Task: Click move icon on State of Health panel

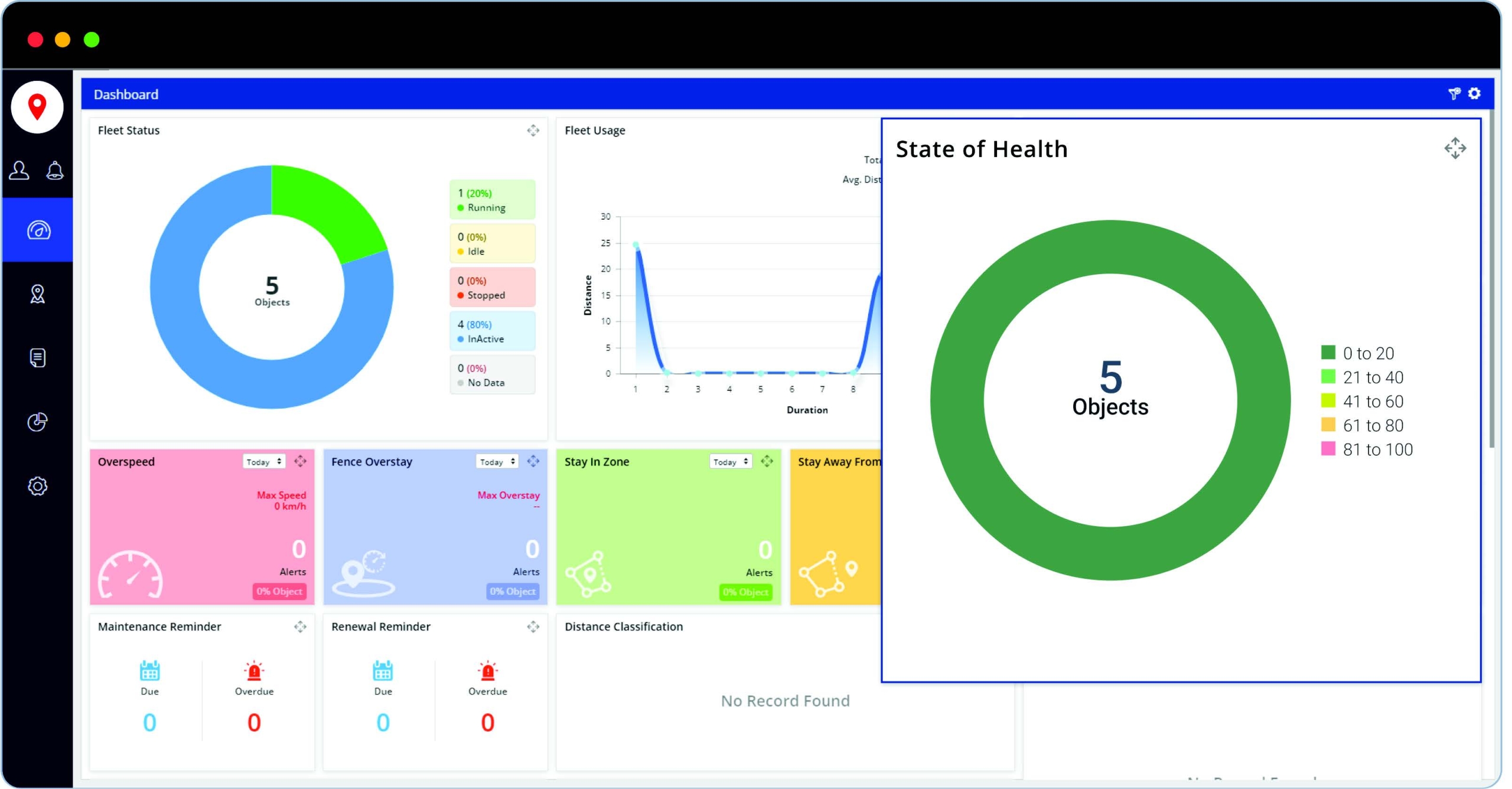Action: click(1455, 148)
